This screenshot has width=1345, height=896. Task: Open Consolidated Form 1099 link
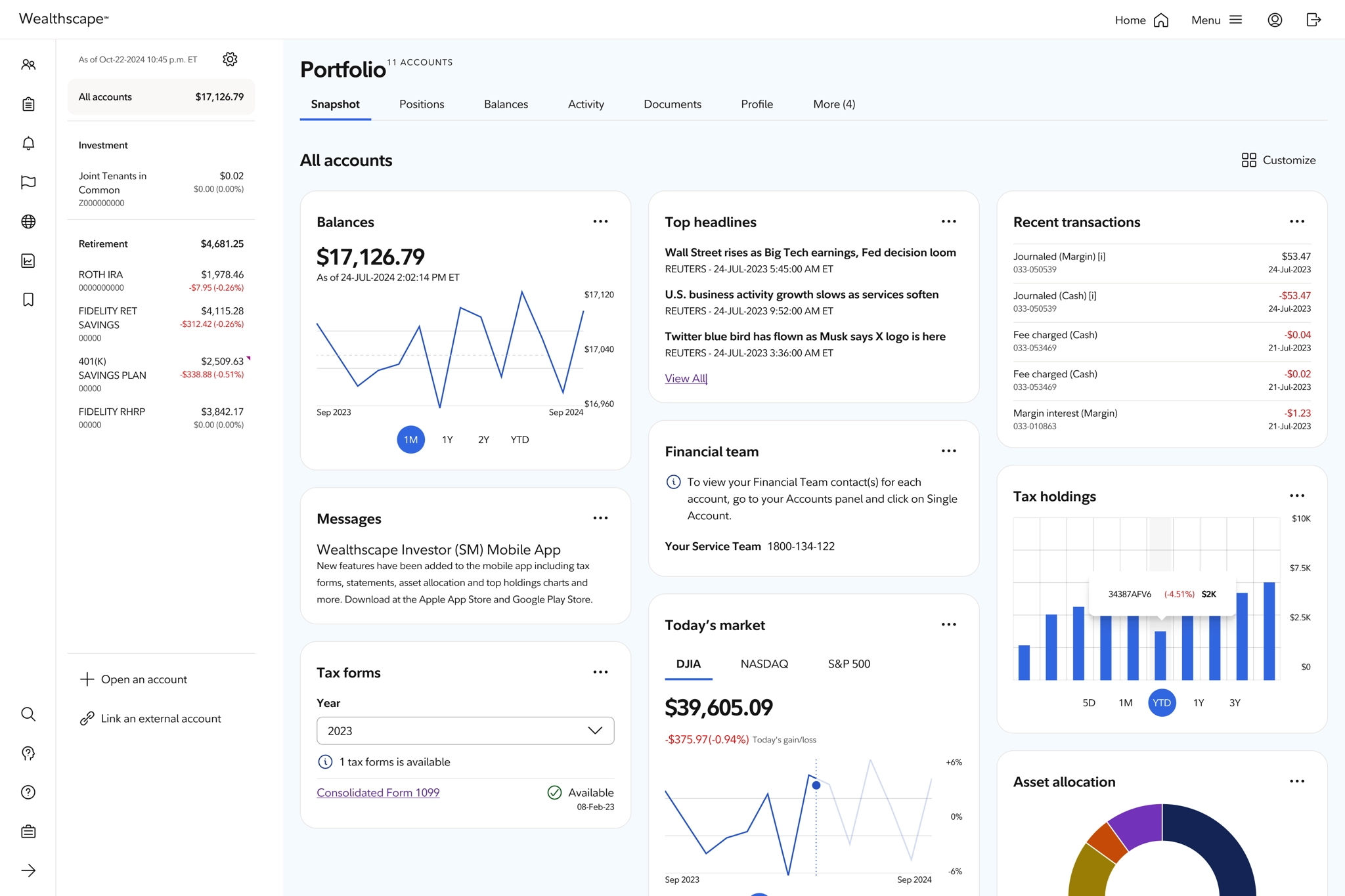pyautogui.click(x=378, y=793)
